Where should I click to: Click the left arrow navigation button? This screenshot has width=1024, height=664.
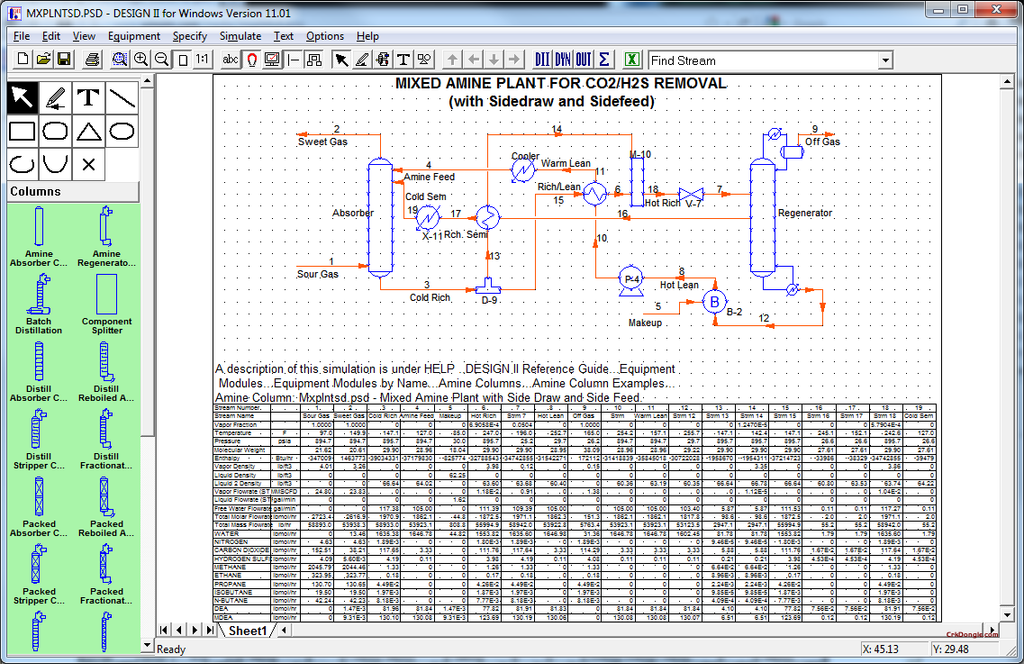tap(473, 59)
